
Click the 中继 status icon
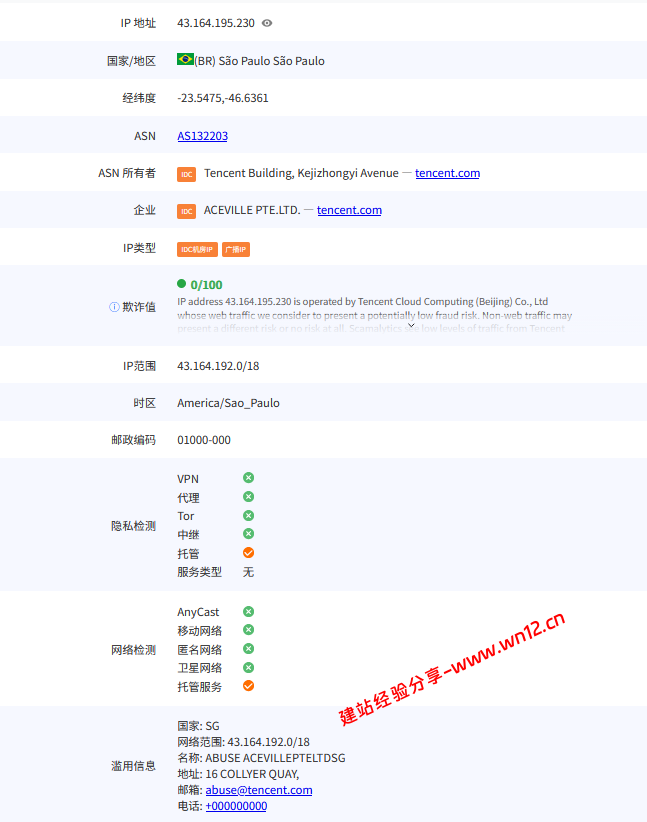tap(249, 534)
